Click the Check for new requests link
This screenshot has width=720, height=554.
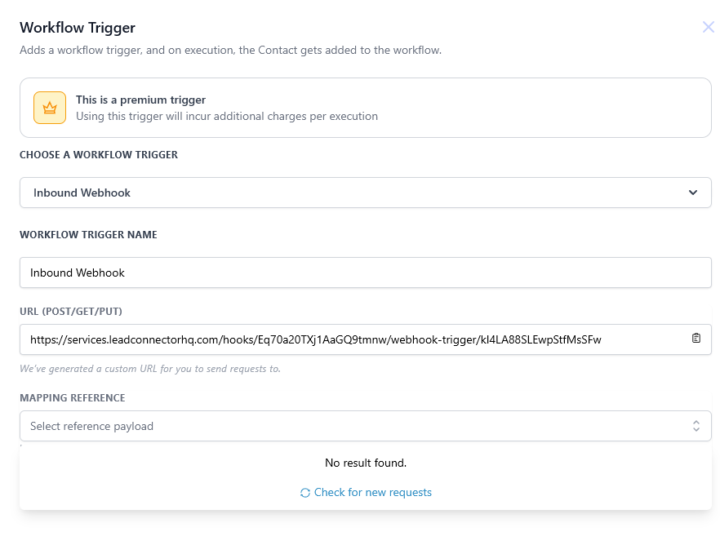372,492
